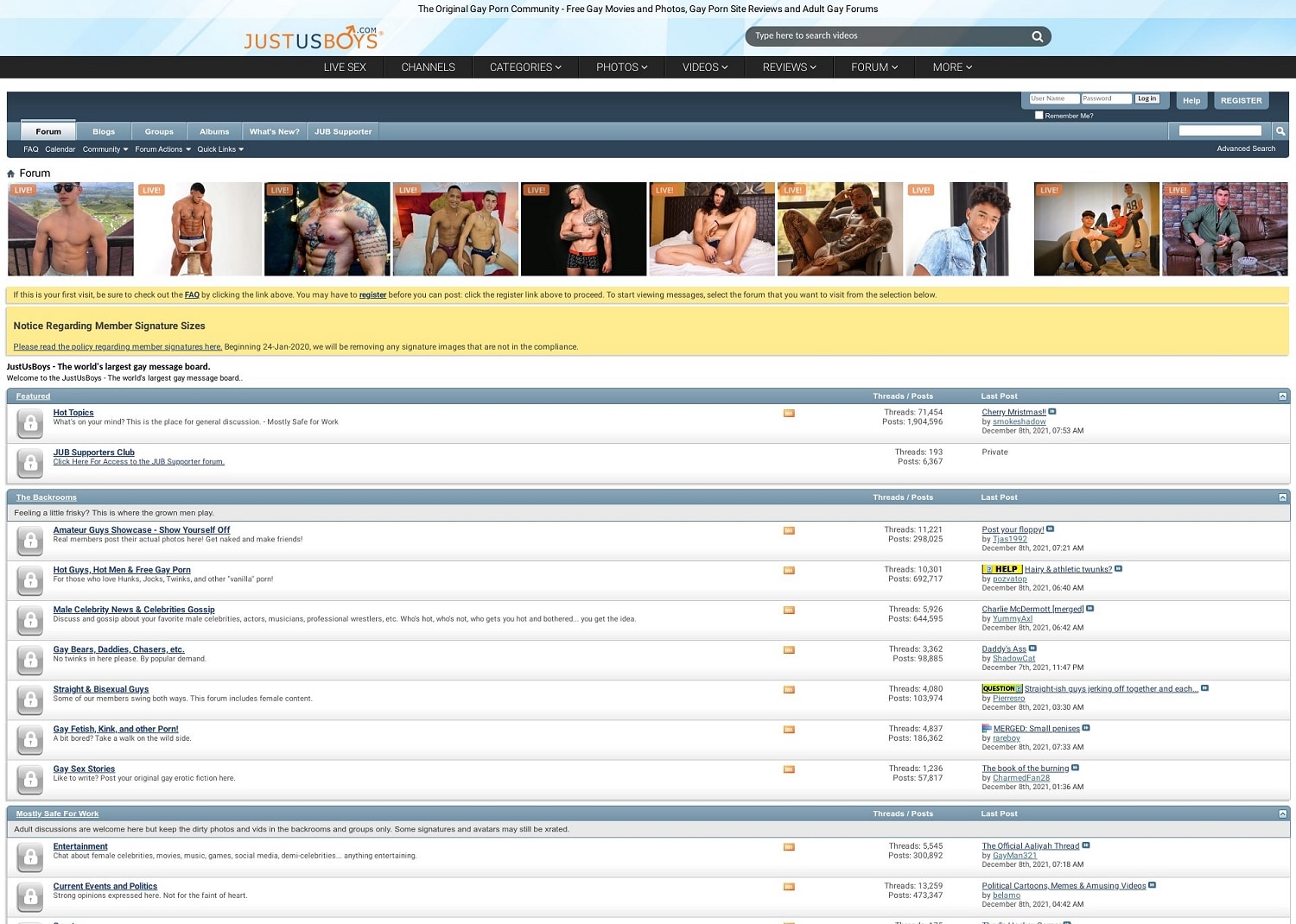Click the Current Events and Politics lock icon
The width and height of the screenshot is (1296, 924).
30,896
